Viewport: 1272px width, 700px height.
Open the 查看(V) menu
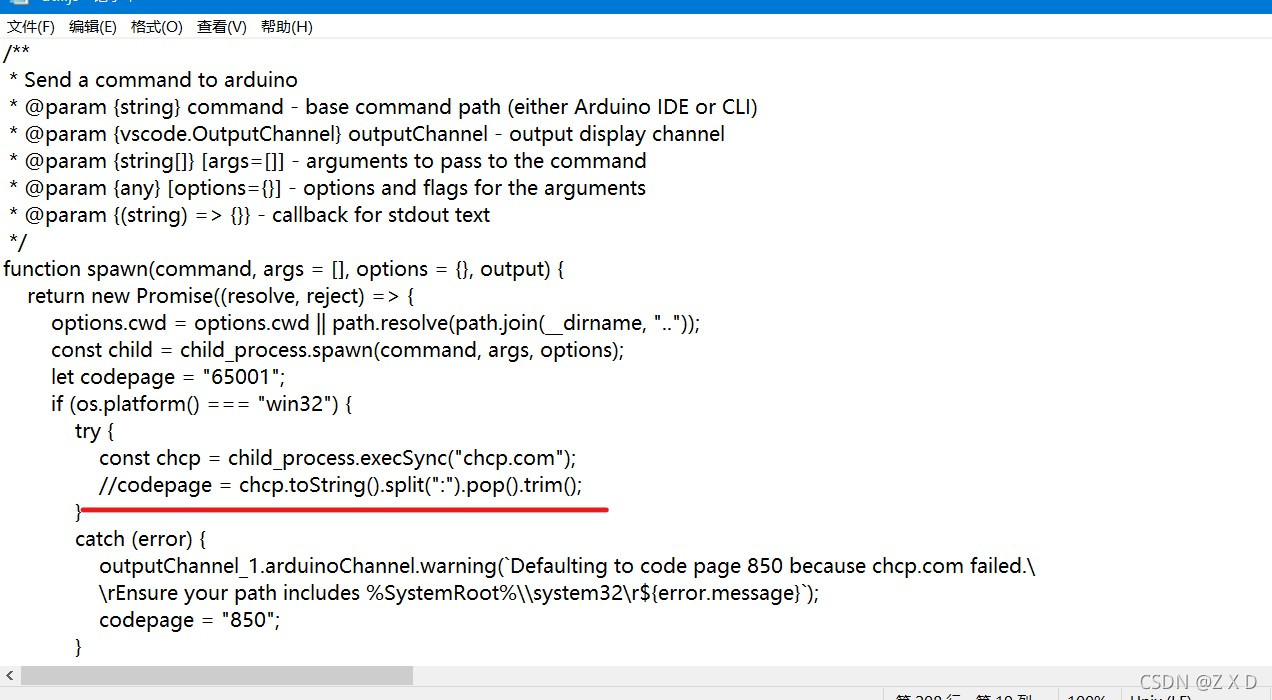coord(222,27)
